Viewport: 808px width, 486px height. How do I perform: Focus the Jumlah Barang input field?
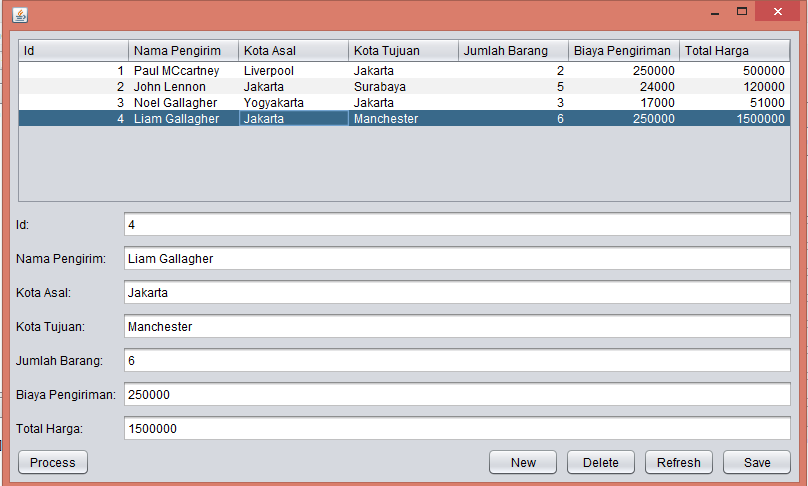pyautogui.click(x=457, y=360)
